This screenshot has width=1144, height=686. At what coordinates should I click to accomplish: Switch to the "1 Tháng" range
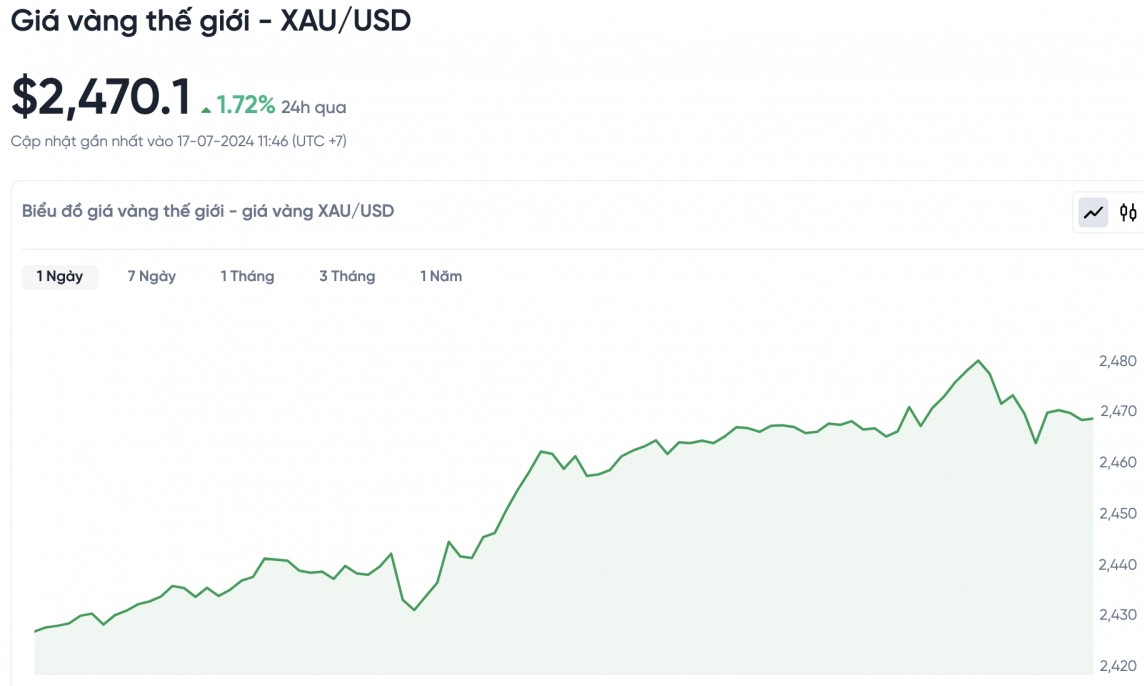pyautogui.click(x=247, y=276)
